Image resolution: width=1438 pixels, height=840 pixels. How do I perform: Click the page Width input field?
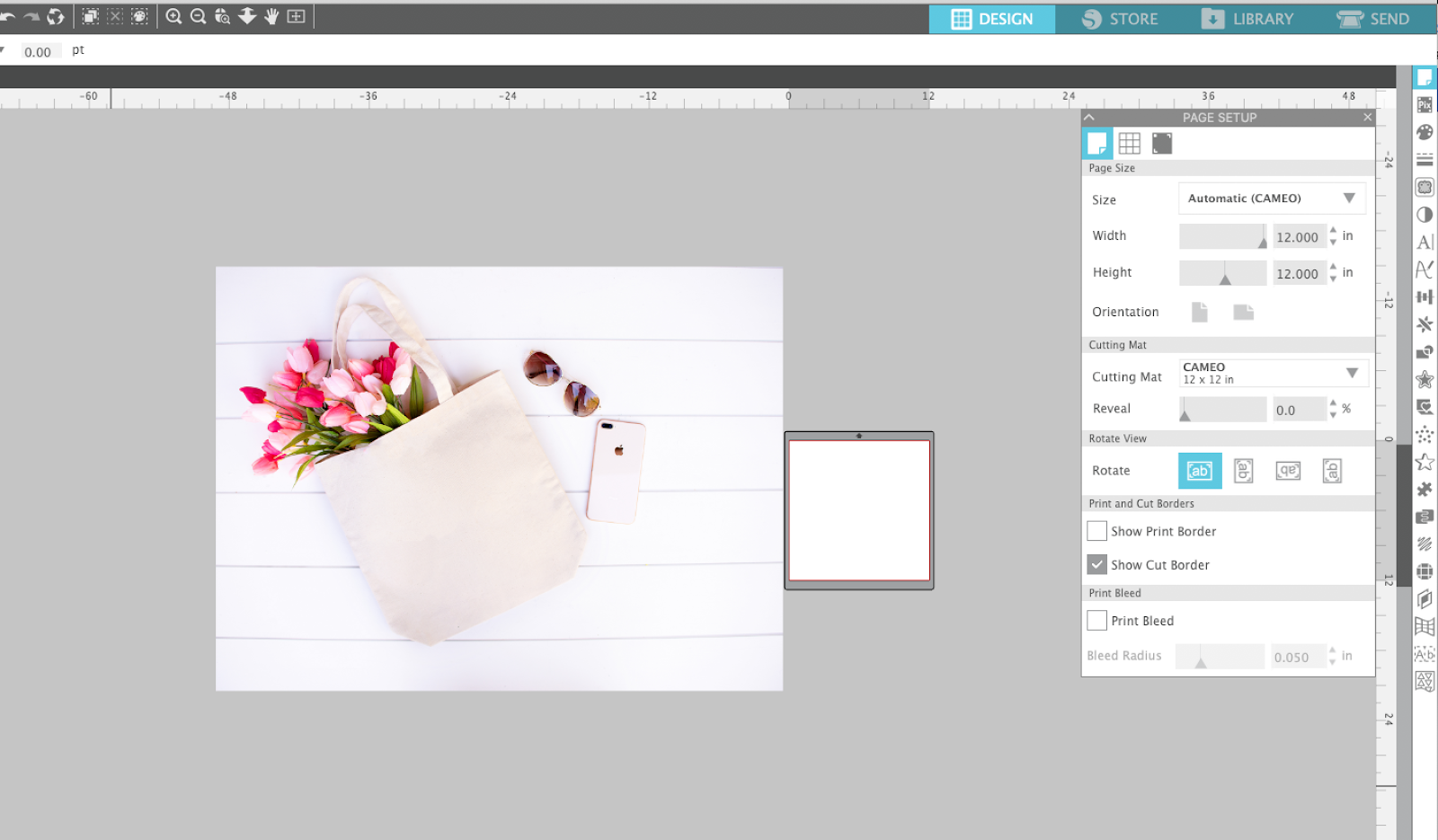(1300, 236)
